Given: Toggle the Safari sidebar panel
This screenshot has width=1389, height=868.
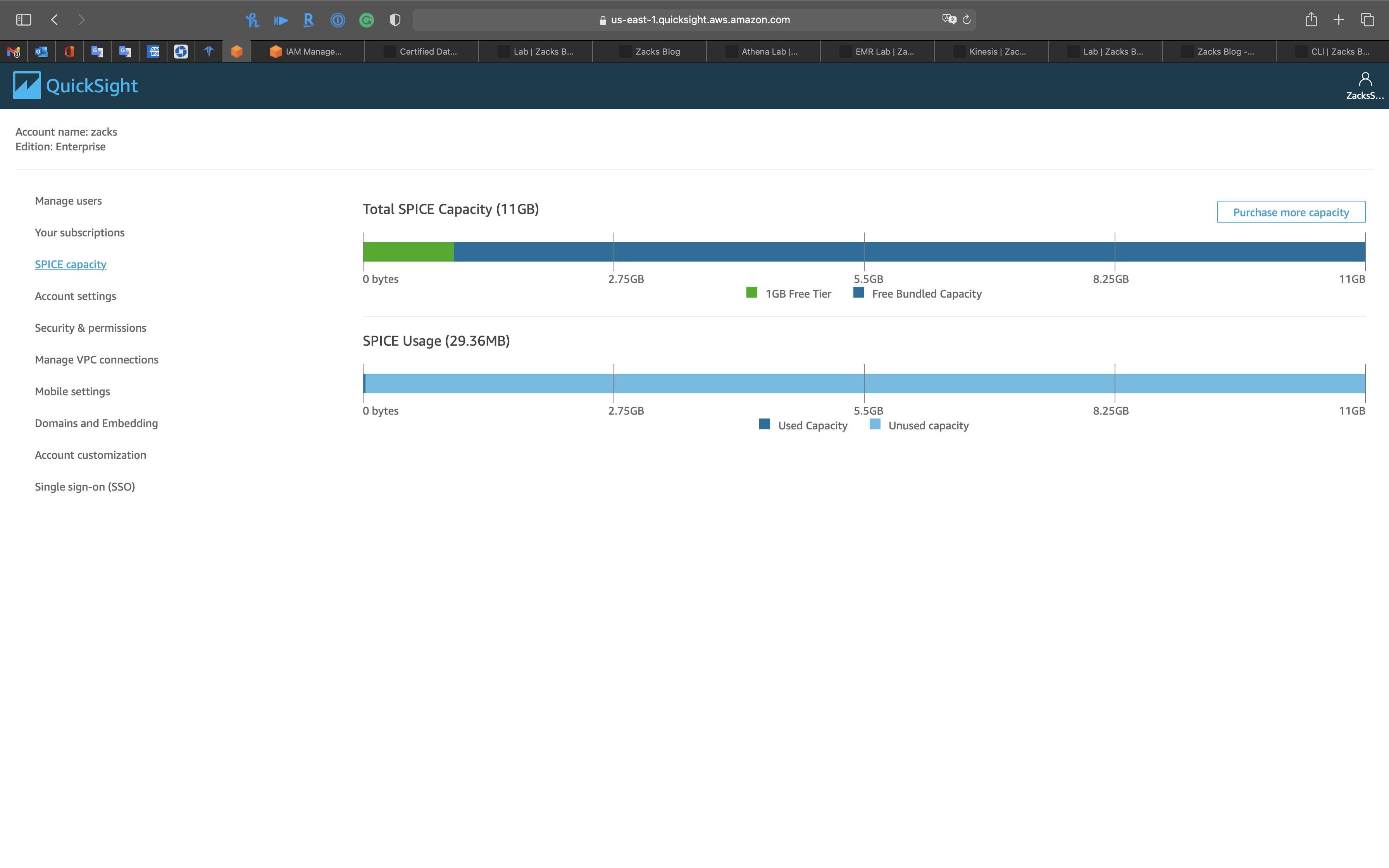Looking at the screenshot, I should [24, 19].
